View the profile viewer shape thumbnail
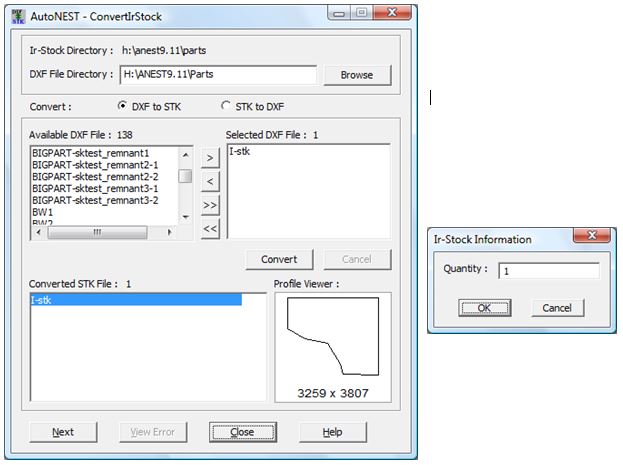The image size is (623, 465). tap(333, 340)
